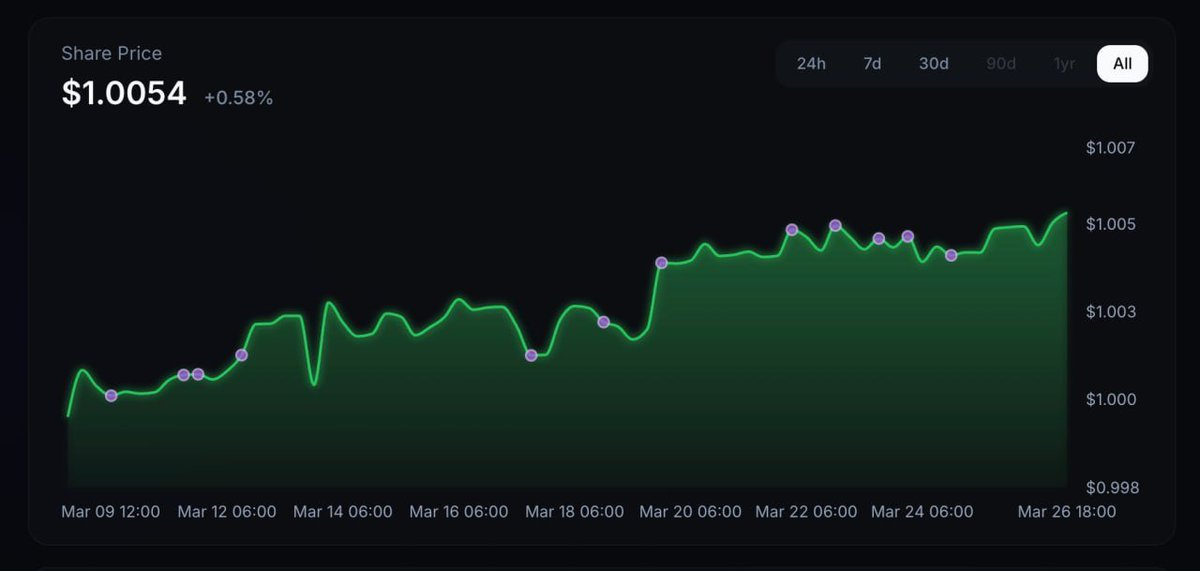Click the purple marker above Mar 12 06:00
The height and width of the screenshot is (571, 1200).
click(x=241, y=355)
